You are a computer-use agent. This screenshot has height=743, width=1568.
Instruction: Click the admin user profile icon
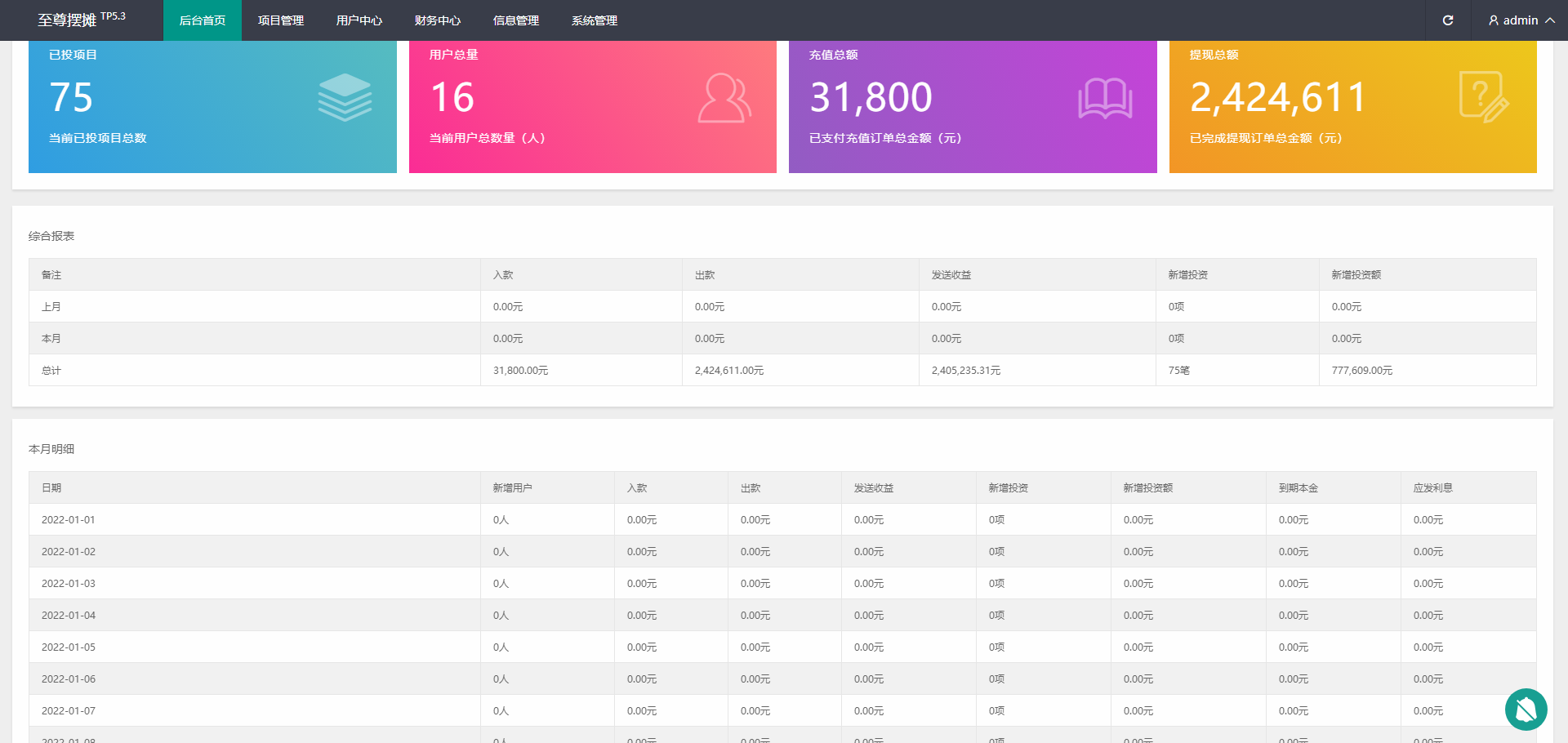point(1494,20)
